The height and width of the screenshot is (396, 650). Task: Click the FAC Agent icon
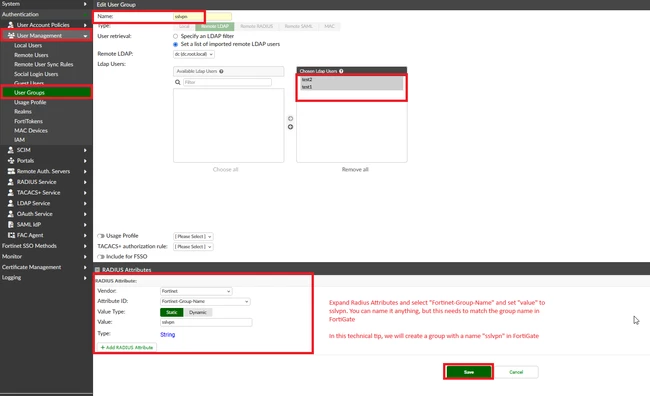[11, 235]
